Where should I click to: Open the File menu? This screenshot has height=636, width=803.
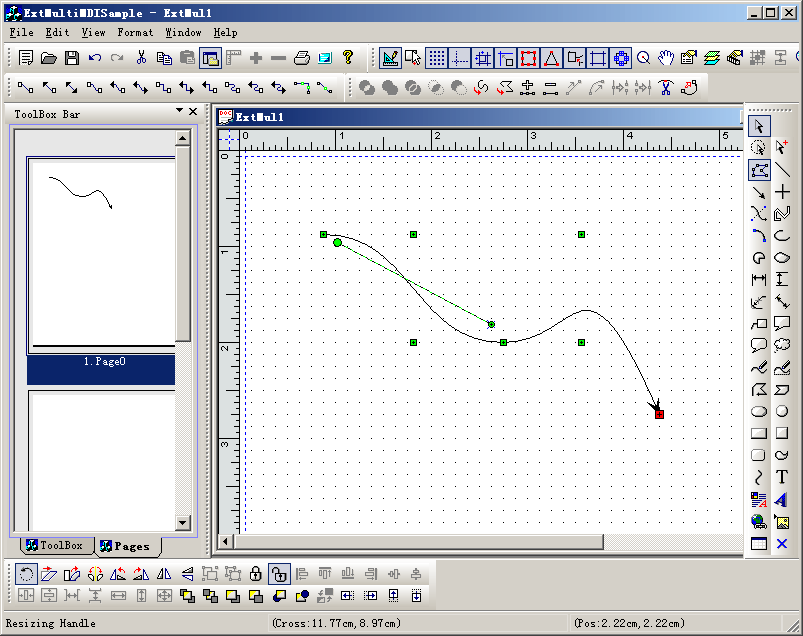click(22, 32)
